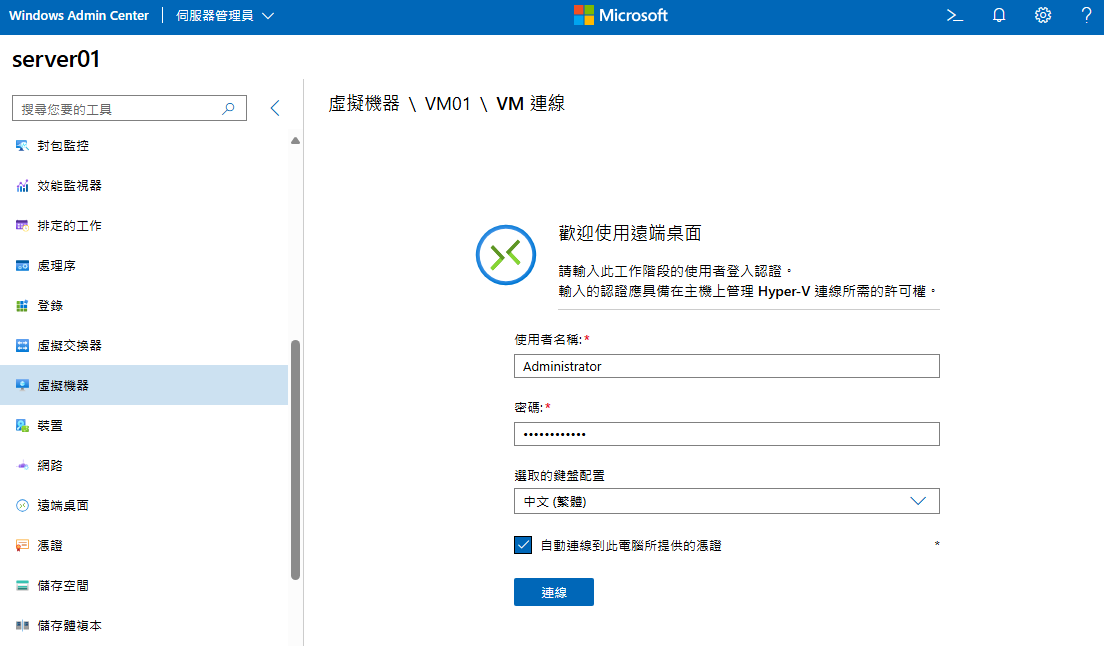The width and height of the screenshot is (1104, 646).
Task: Open 虛擬交換器 tool icon
Action: pyautogui.click(x=23, y=346)
